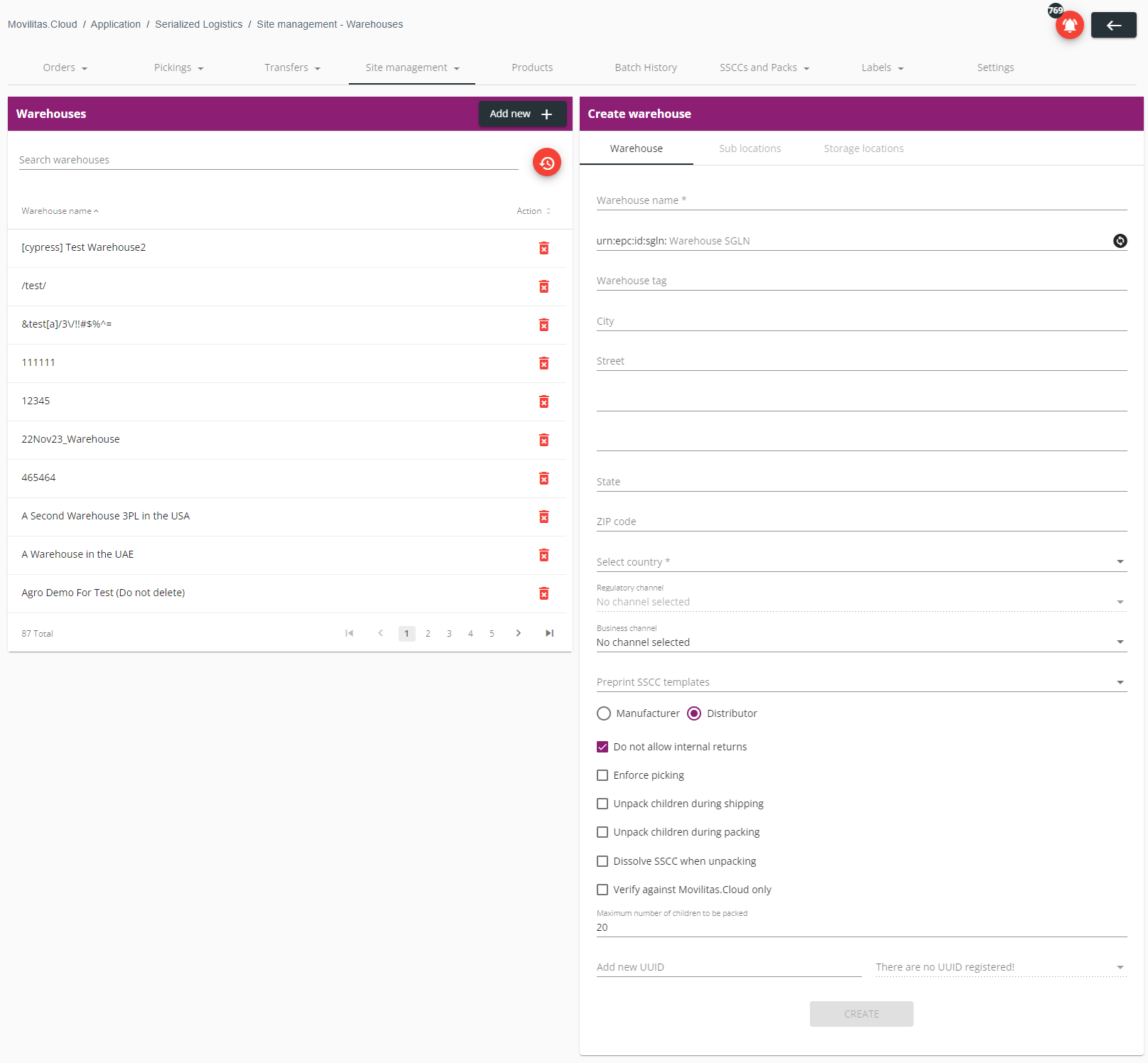1148x1063 pixels.
Task: Click the CREATE button
Action: click(x=861, y=1014)
